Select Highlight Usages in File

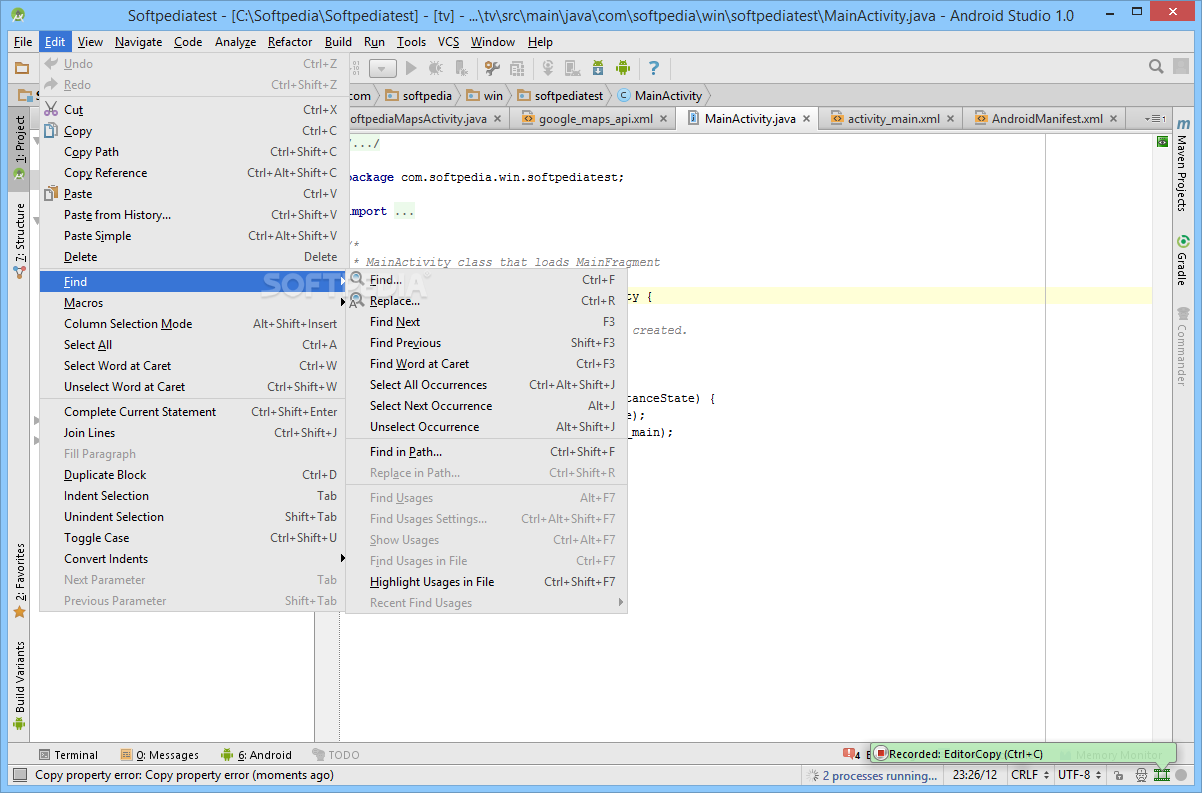[x=486, y=582]
